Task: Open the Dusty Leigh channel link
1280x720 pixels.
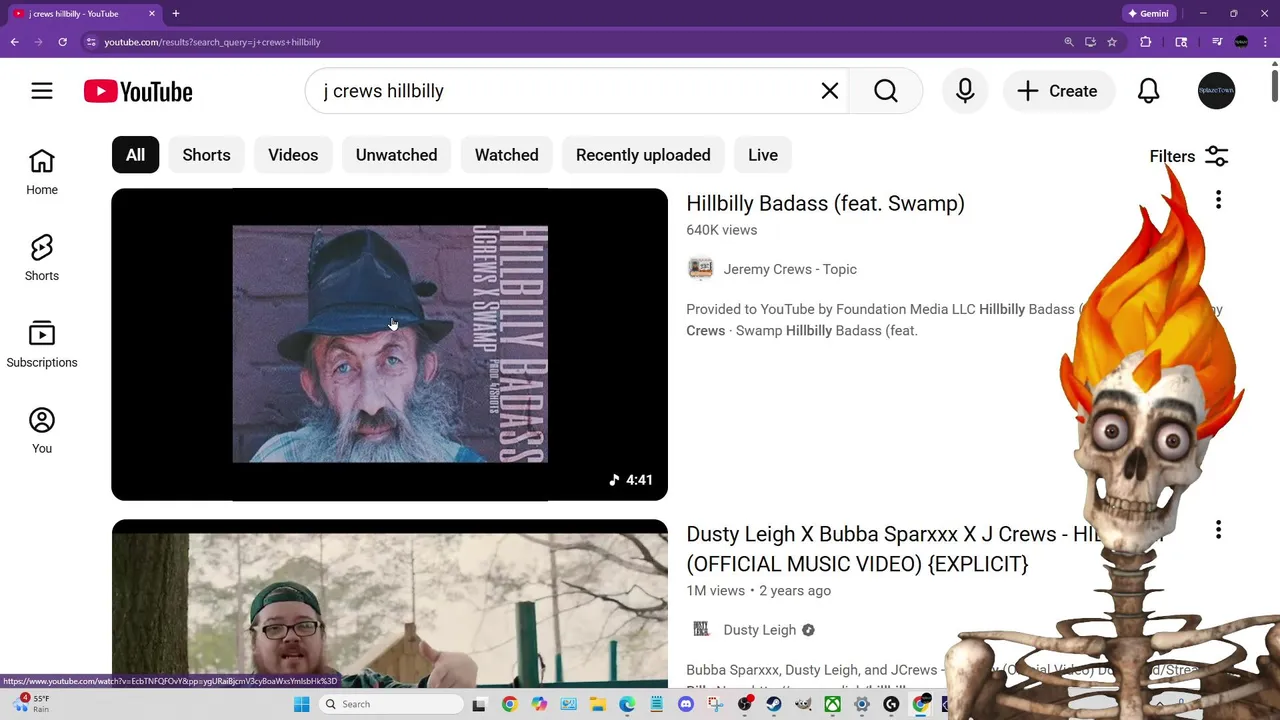Action: [759, 630]
